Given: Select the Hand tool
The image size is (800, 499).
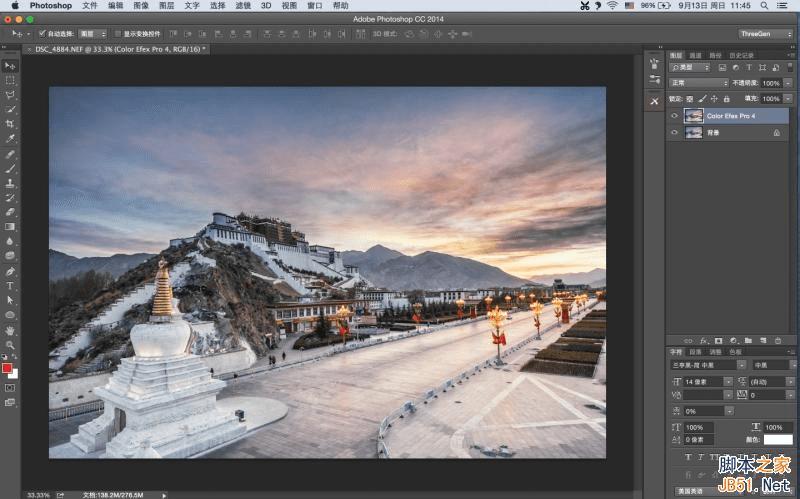Looking at the screenshot, I should (x=10, y=331).
